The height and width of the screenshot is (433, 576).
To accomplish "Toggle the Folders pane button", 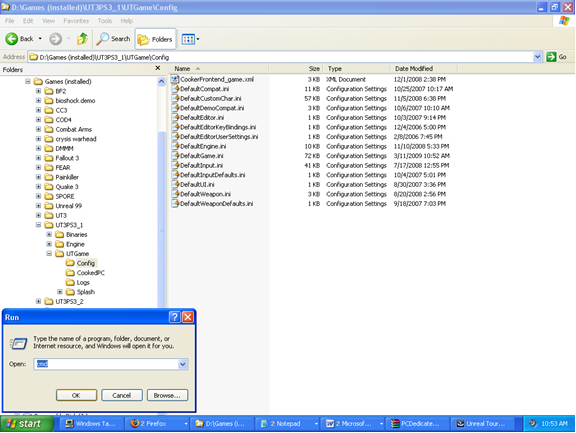I will (x=155, y=39).
